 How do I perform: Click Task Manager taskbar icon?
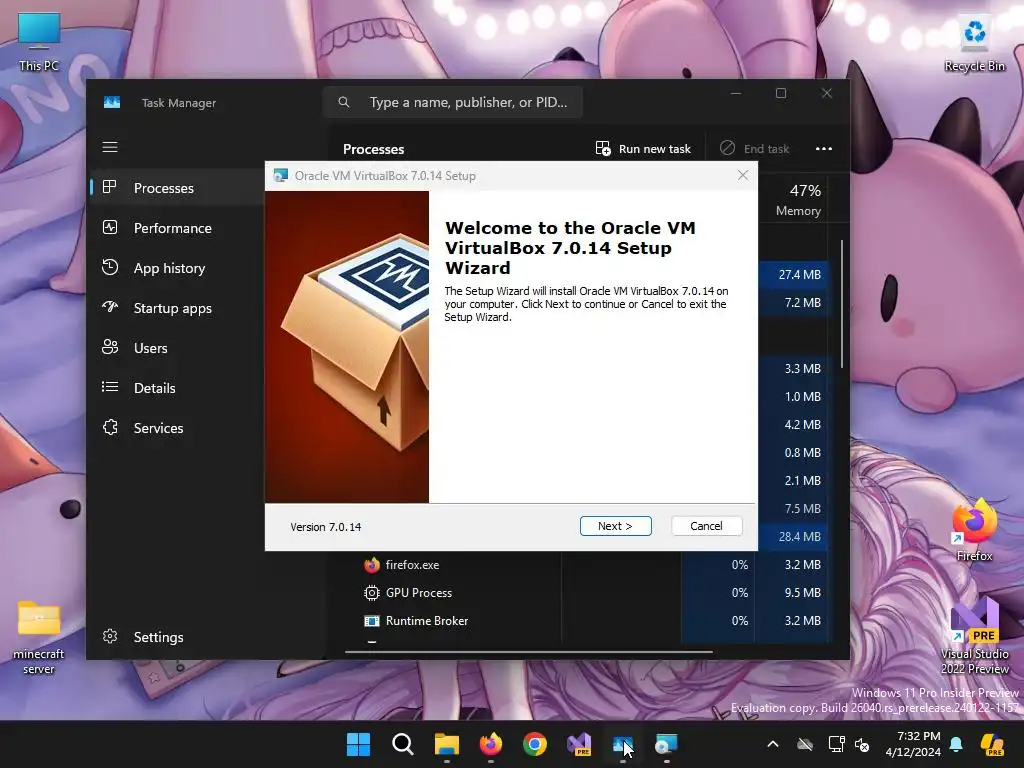coord(622,744)
